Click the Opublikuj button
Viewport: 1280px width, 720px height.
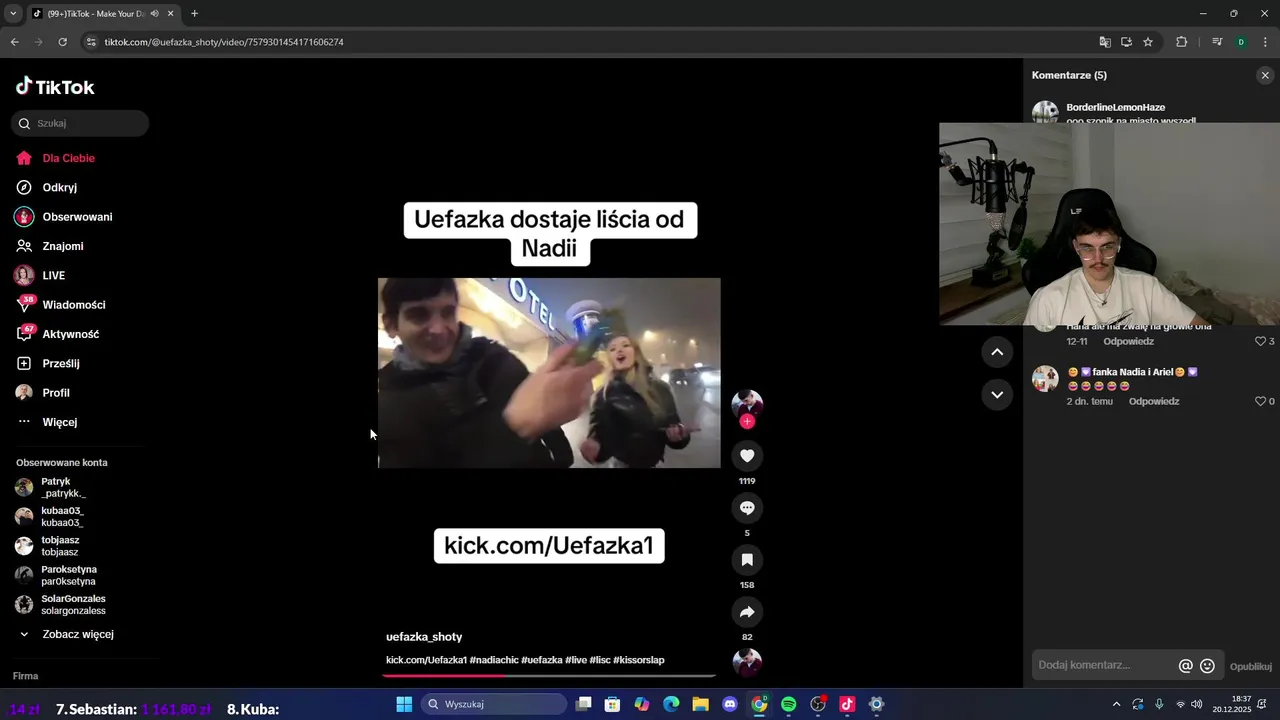(x=1250, y=666)
